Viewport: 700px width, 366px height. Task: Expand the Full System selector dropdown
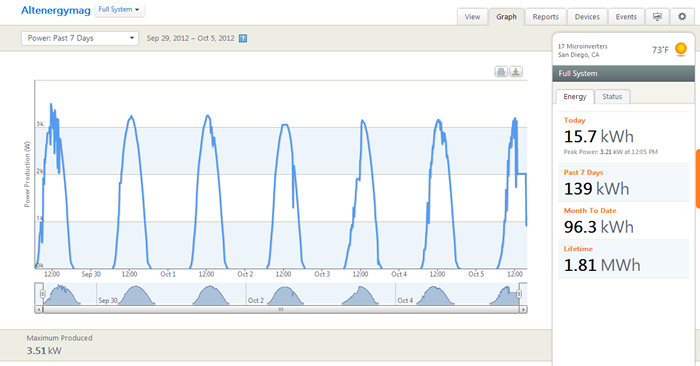click(119, 10)
